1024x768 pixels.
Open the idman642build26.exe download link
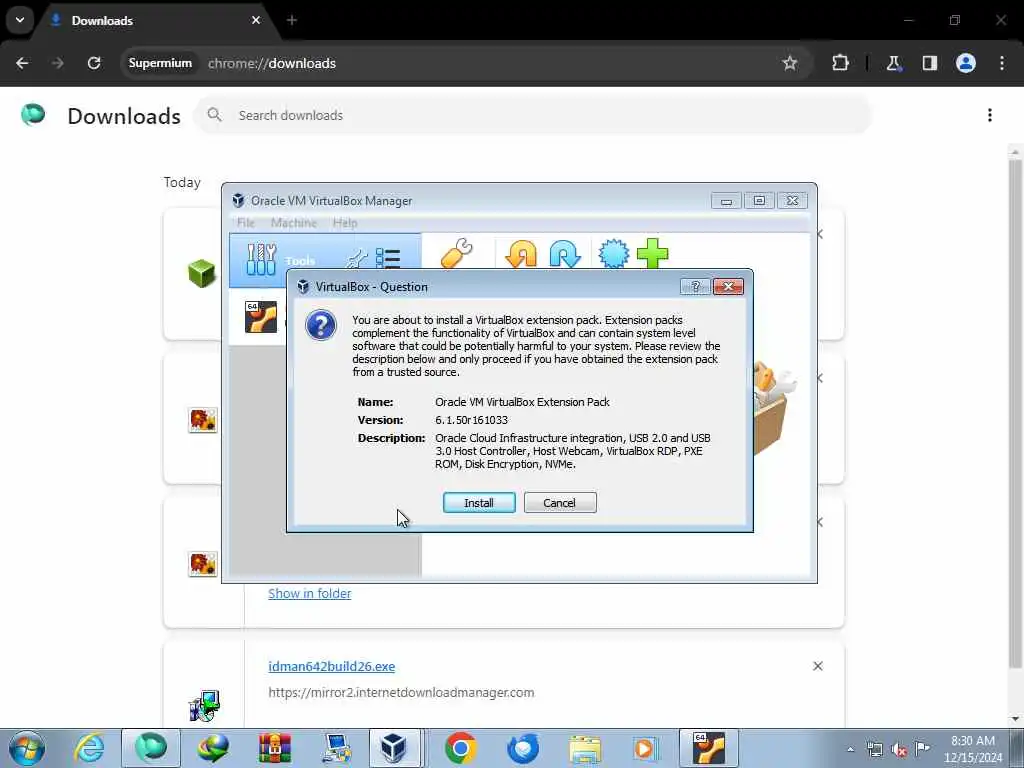pos(332,667)
